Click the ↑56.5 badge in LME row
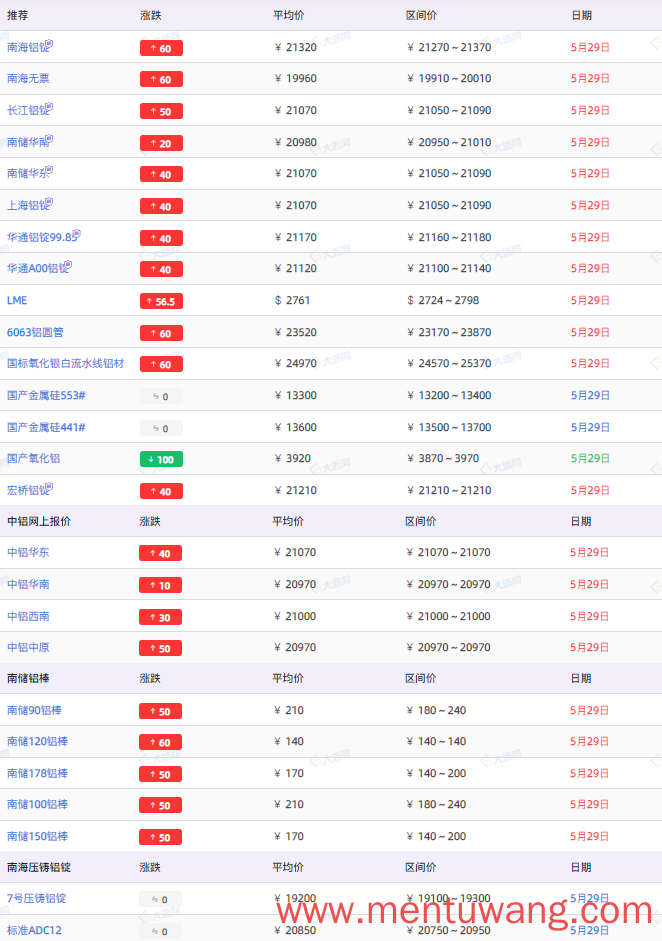Viewport: 662px width, 941px height. (161, 301)
